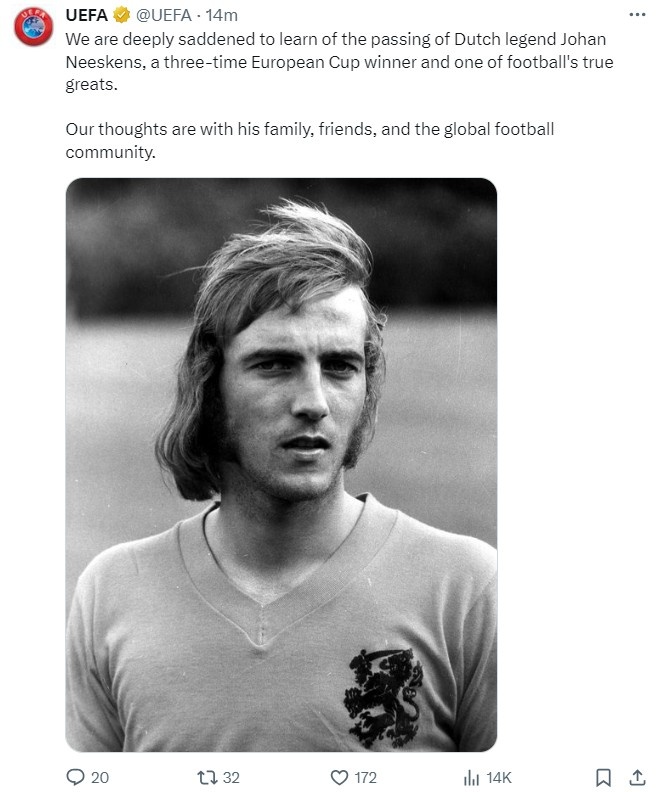Open the 14m timestamp link
The width and height of the screenshot is (666, 792).
pos(221,15)
